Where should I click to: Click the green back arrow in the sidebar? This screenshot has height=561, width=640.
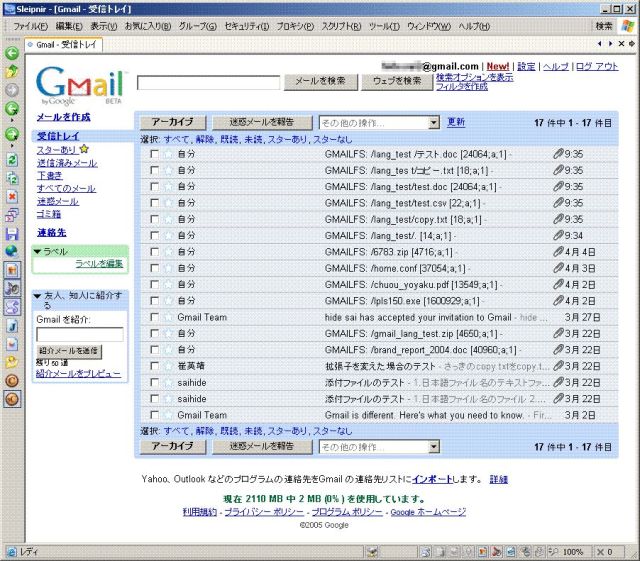coord(11,53)
